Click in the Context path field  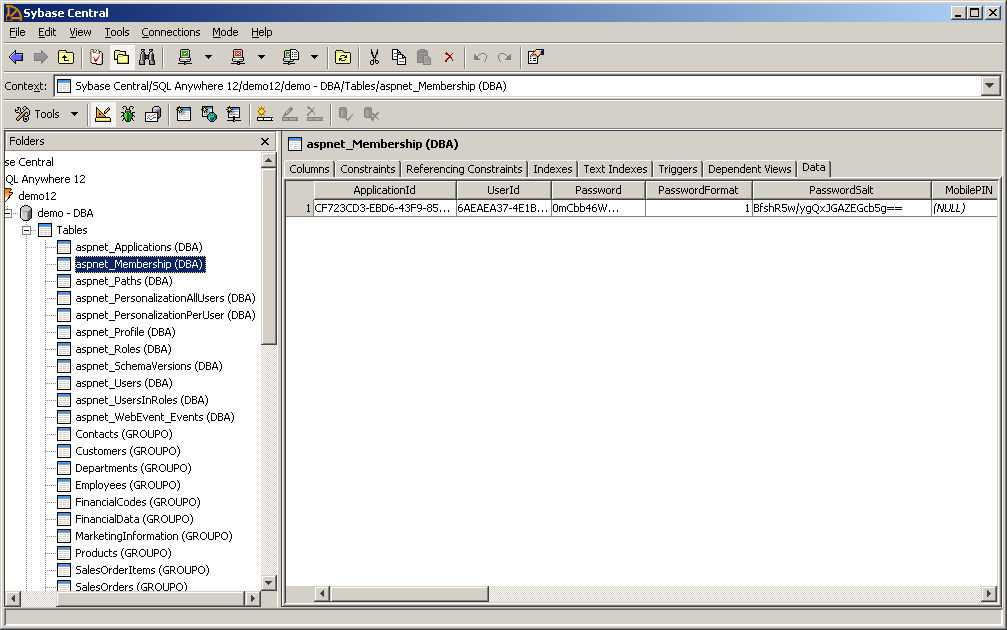click(518, 86)
